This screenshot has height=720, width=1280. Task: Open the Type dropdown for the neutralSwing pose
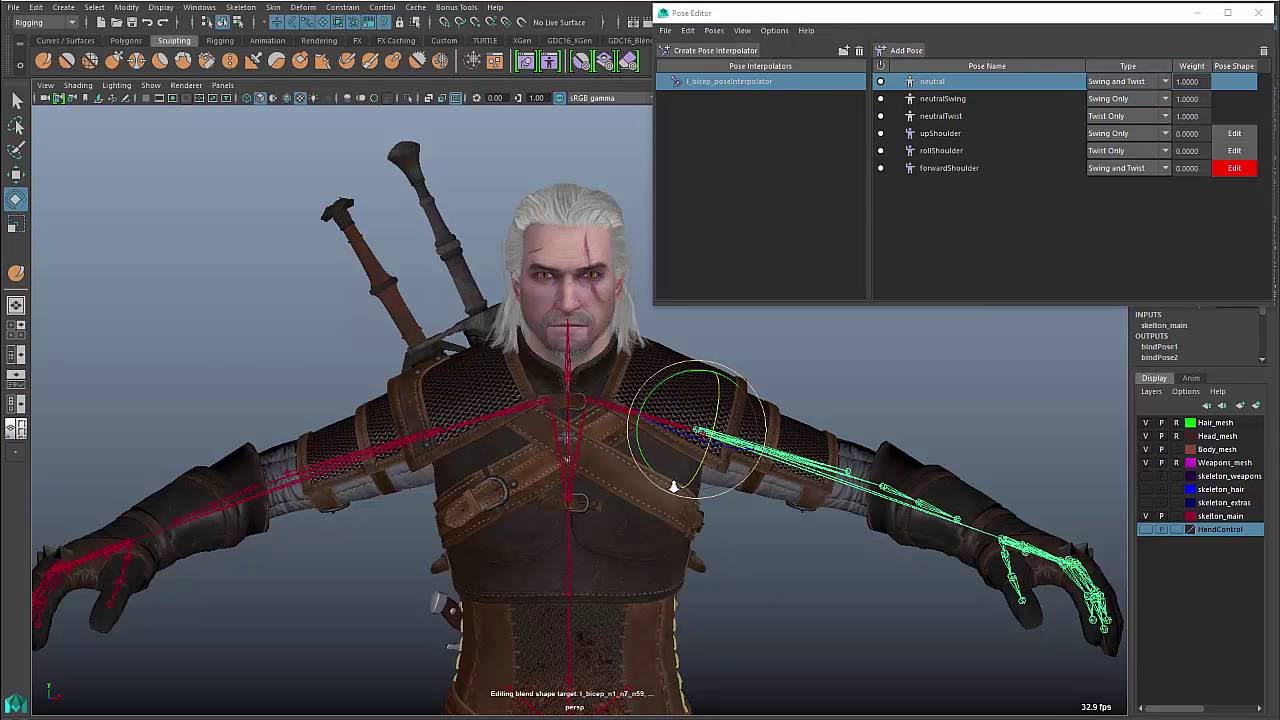pyautogui.click(x=1128, y=99)
